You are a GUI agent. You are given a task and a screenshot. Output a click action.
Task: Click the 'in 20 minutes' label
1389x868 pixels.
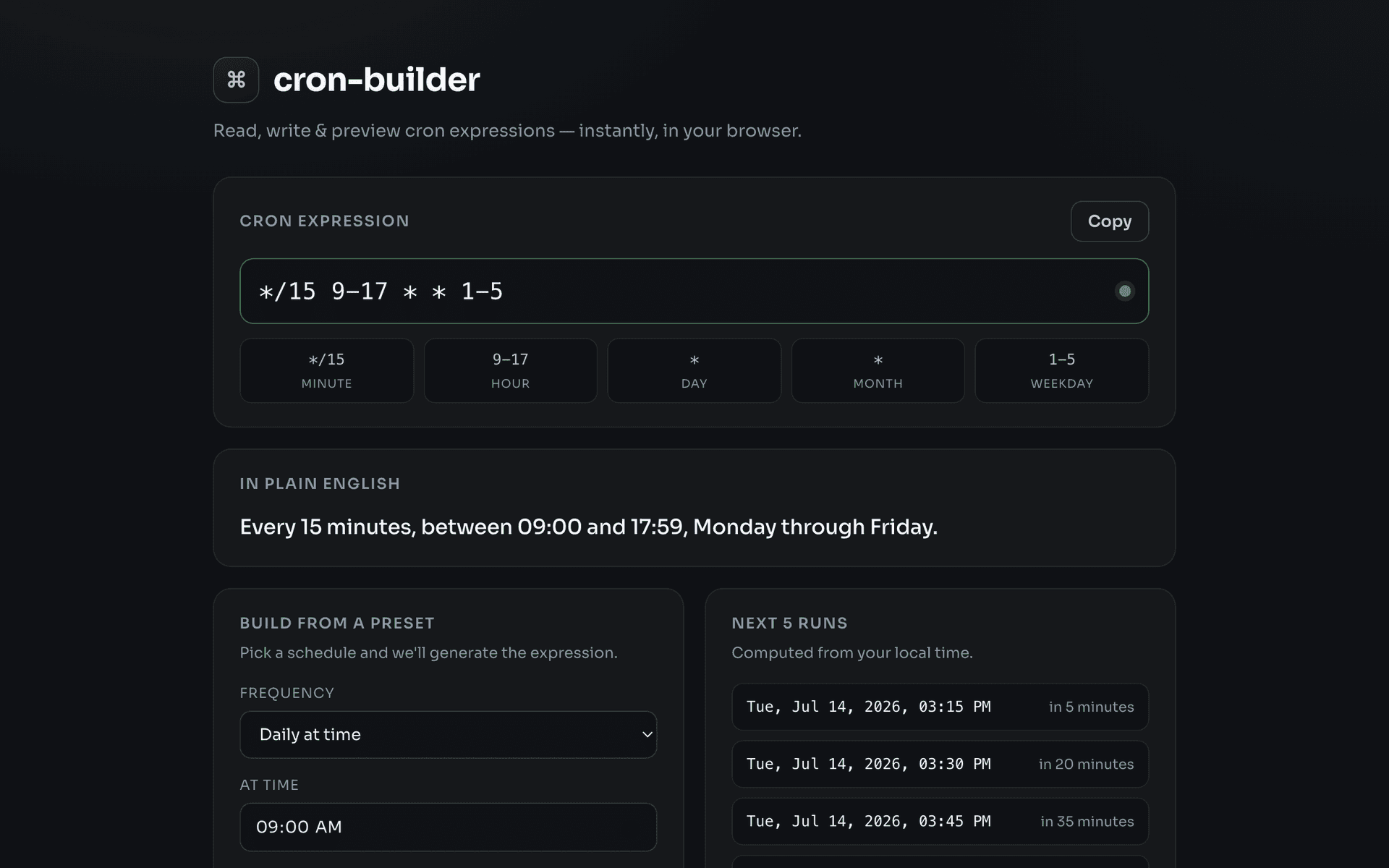coord(1086,764)
